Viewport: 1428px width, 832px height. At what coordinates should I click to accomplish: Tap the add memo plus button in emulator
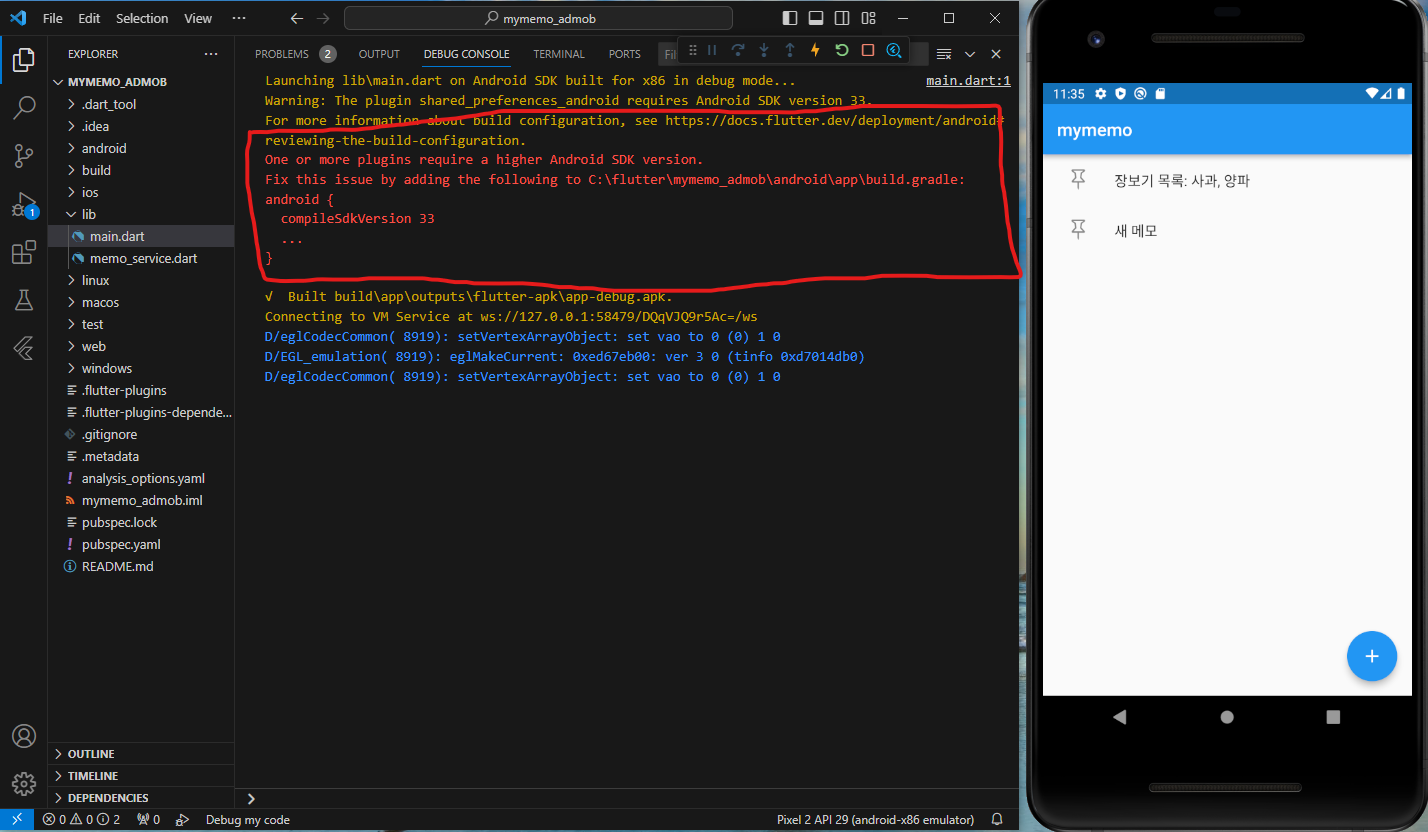1372,656
